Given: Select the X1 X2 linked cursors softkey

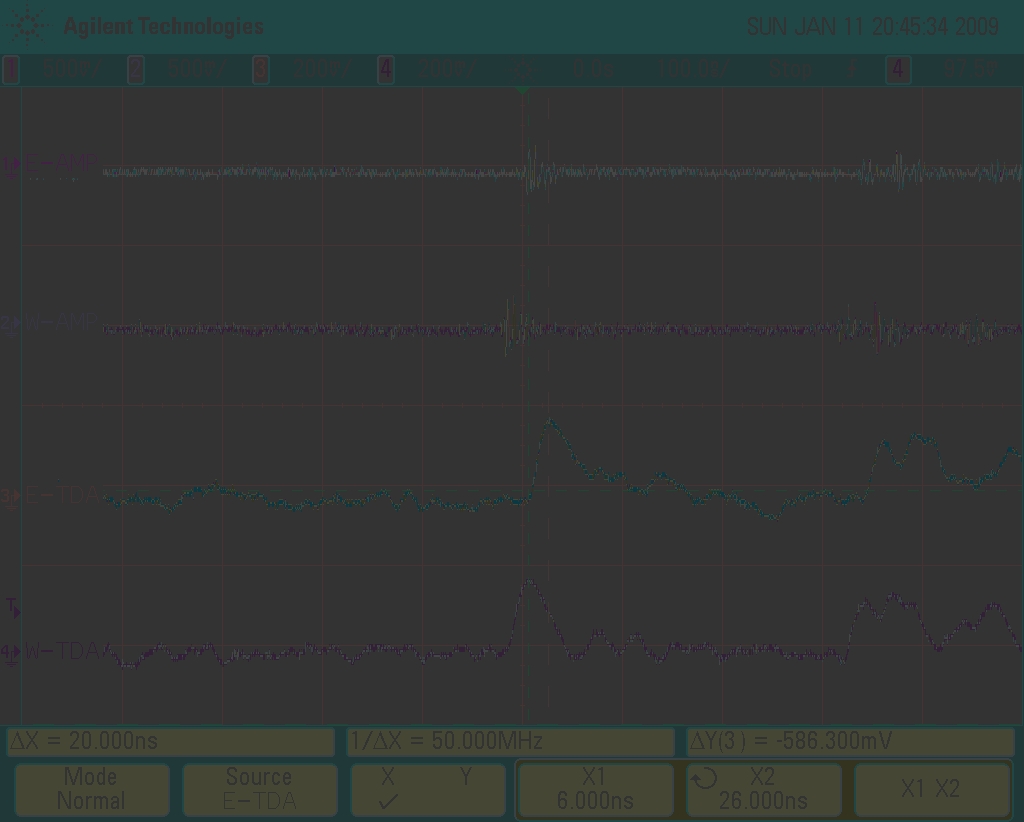Looking at the screenshot, I should click(x=930, y=790).
